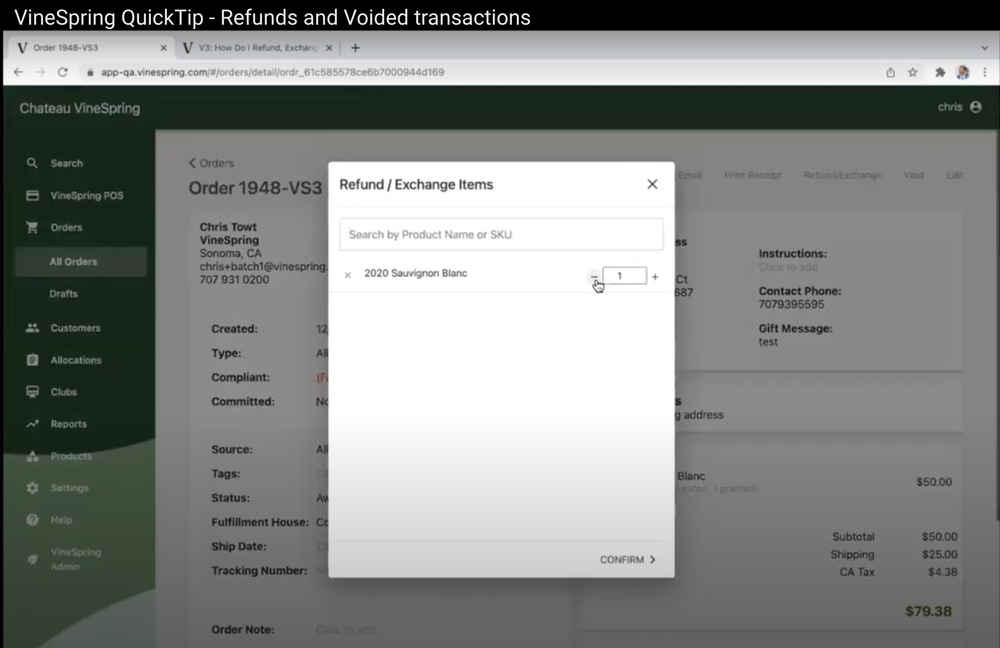The height and width of the screenshot is (648, 1000).
Task: Open the Clubs sidebar label
Action: pyautogui.click(x=64, y=392)
